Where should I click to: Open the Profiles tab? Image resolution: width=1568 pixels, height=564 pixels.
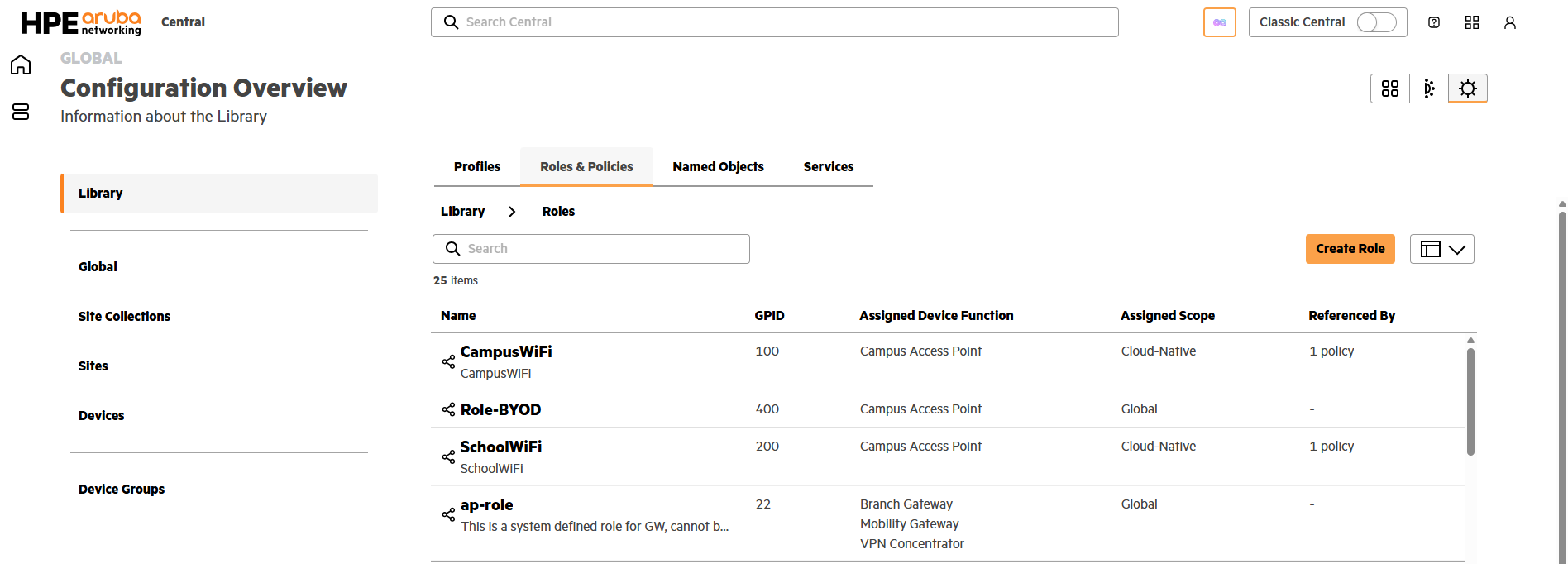tap(477, 167)
